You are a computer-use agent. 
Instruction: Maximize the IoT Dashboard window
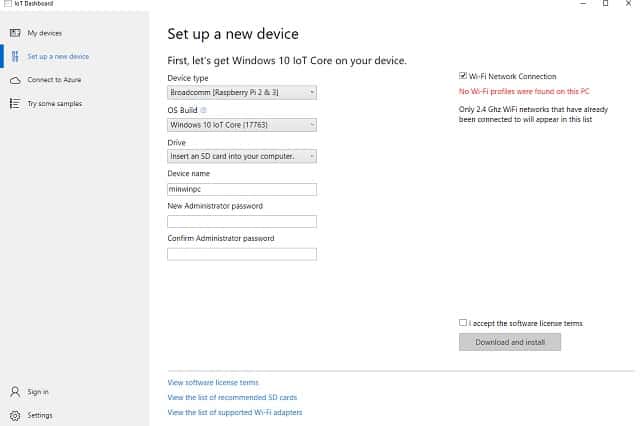[x=606, y=3]
